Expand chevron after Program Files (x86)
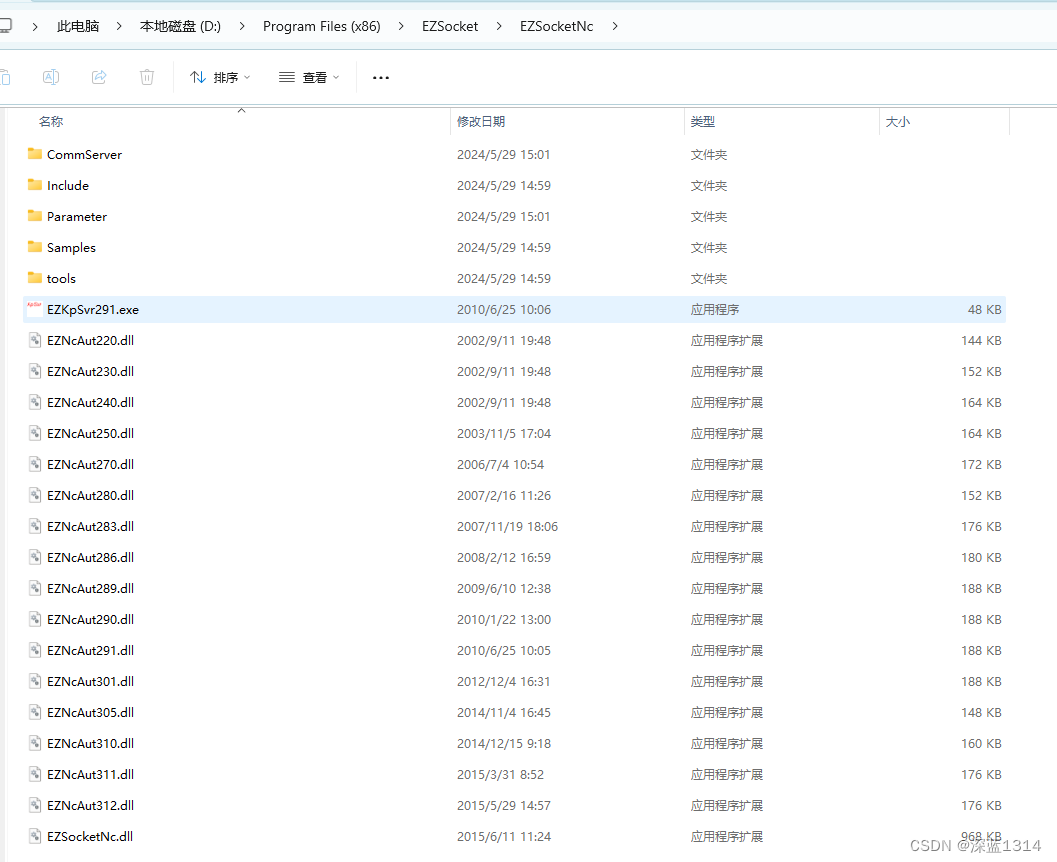 pyautogui.click(x=401, y=26)
